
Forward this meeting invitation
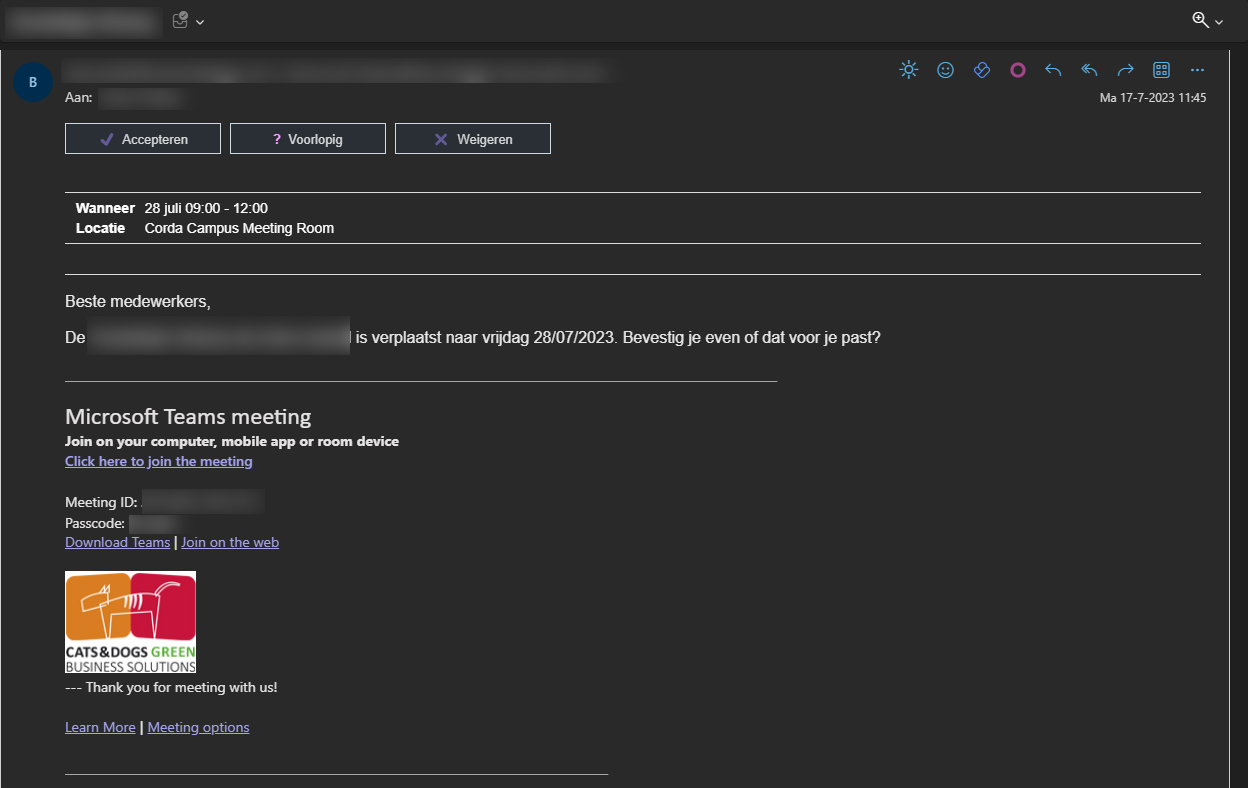[x=1125, y=70]
